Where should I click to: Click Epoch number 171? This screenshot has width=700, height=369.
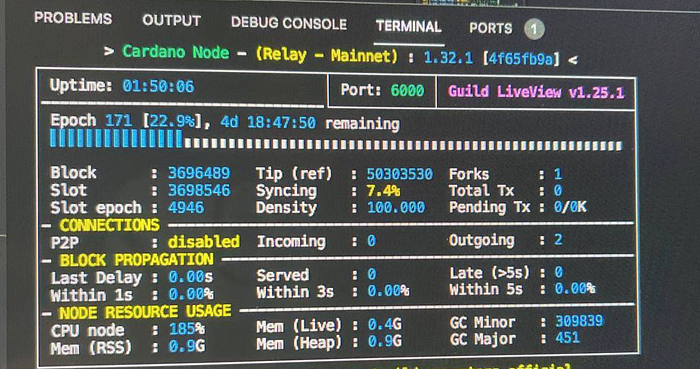[118, 120]
